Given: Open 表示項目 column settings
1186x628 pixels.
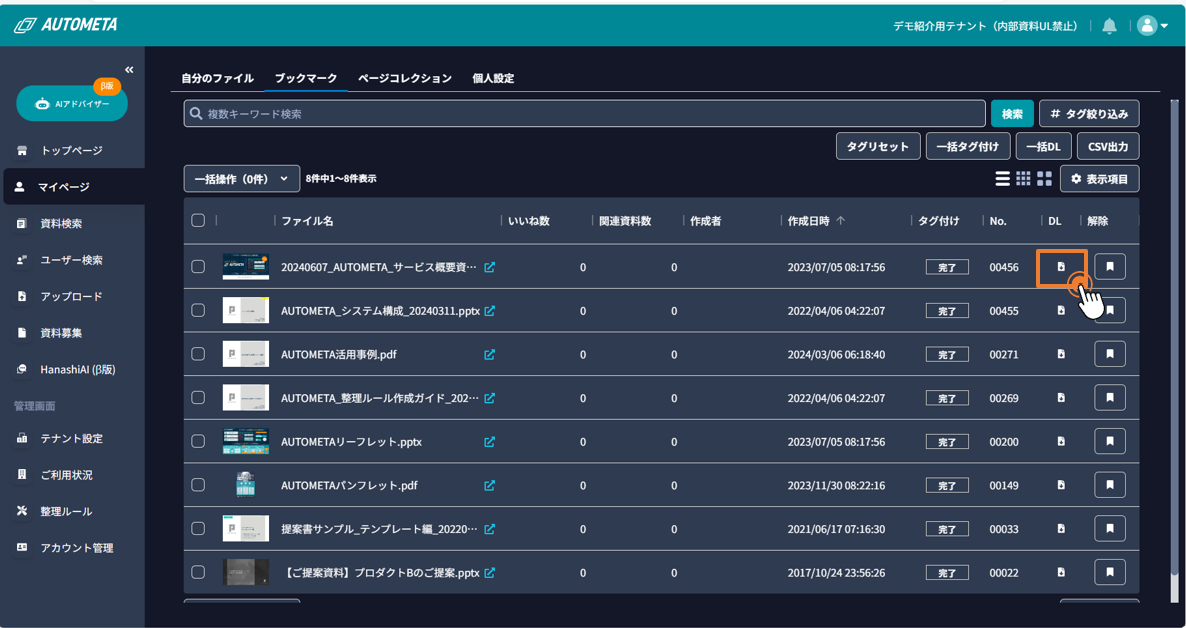Looking at the screenshot, I should pos(1100,179).
